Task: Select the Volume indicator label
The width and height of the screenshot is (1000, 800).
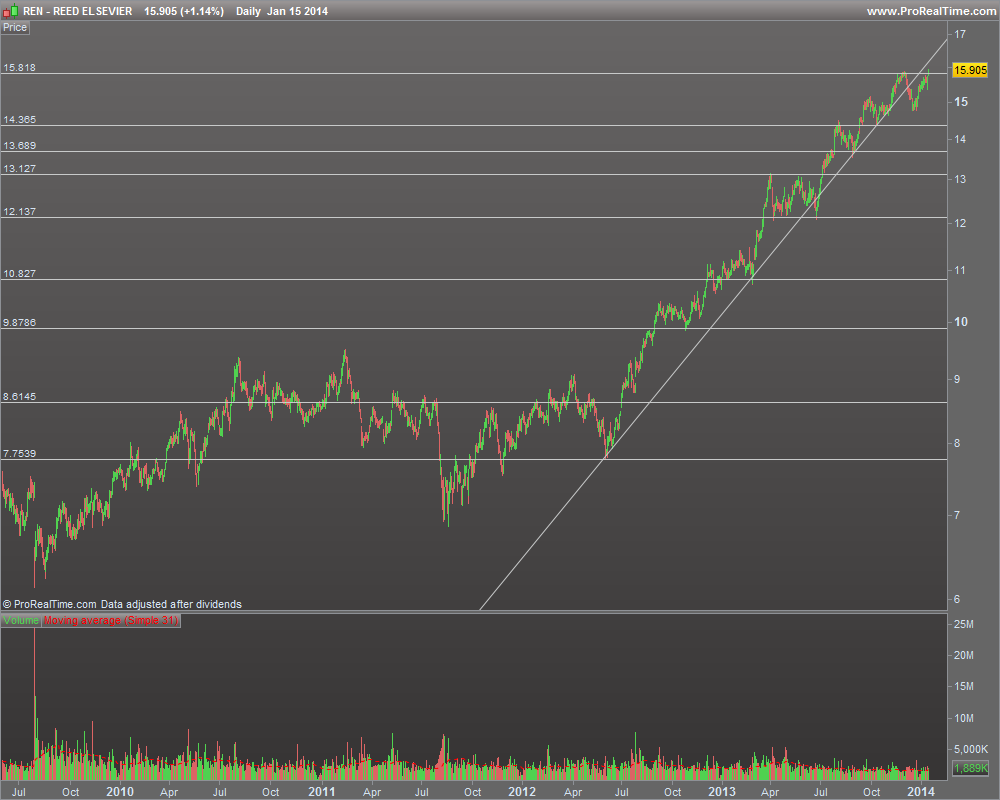Action: tap(21, 620)
